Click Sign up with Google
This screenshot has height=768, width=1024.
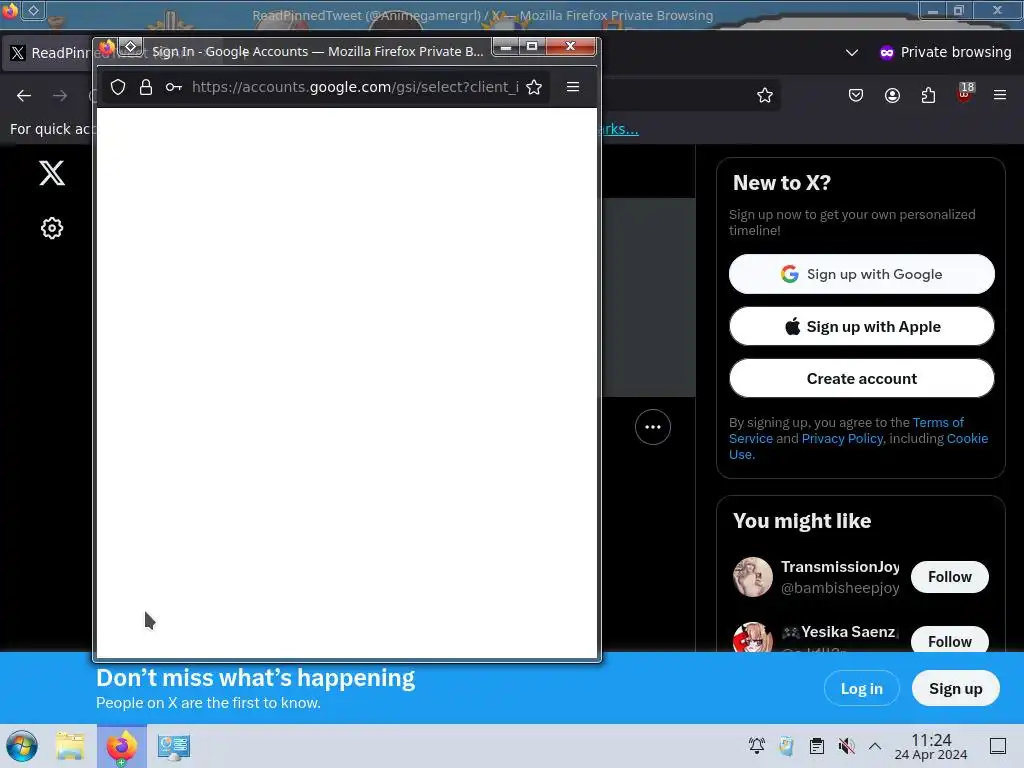(861, 274)
